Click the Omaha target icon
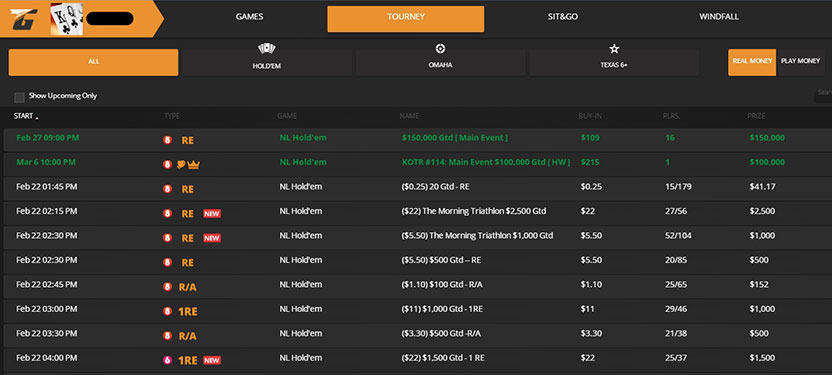 tap(440, 49)
